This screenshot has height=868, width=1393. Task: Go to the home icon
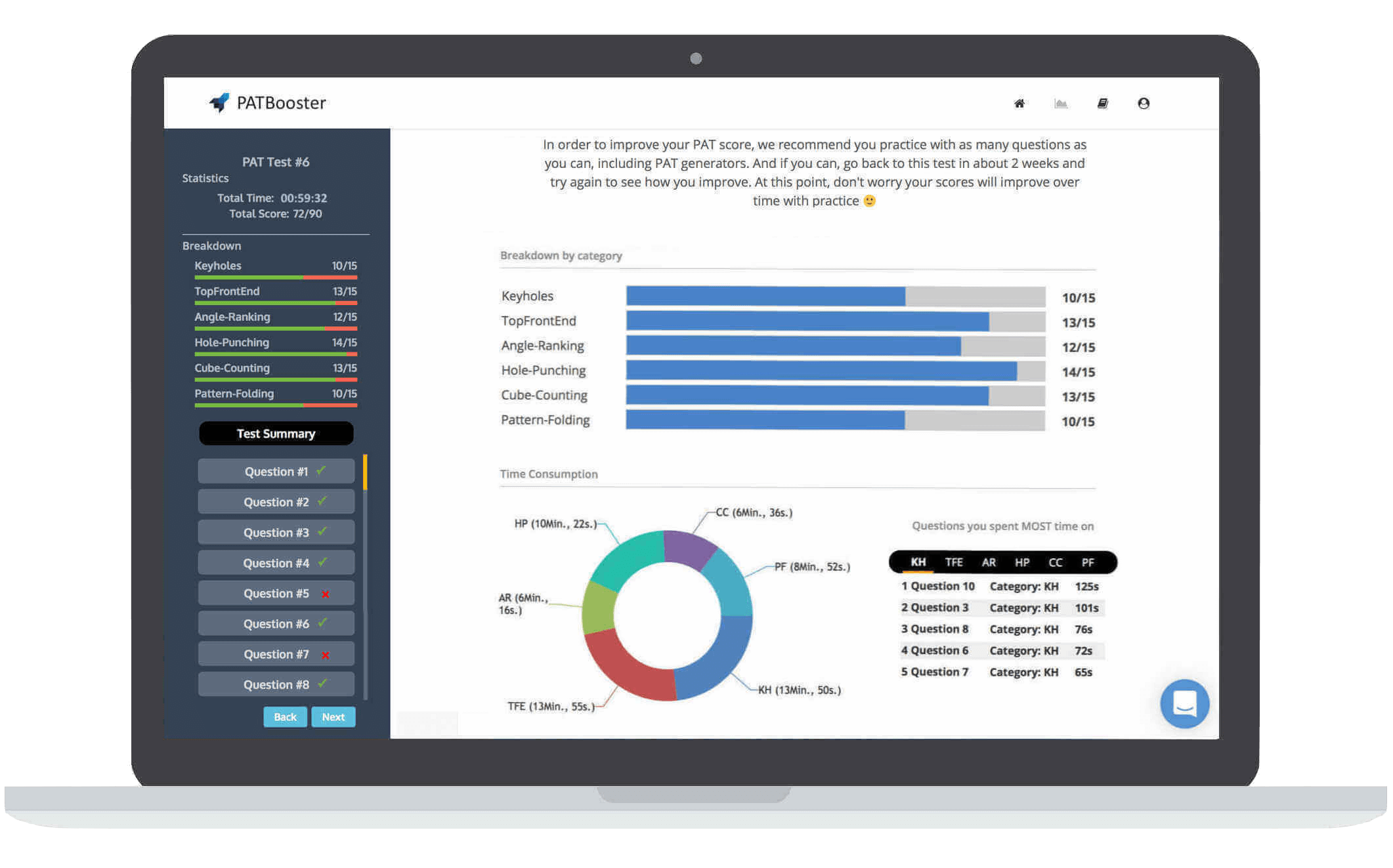click(1019, 103)
